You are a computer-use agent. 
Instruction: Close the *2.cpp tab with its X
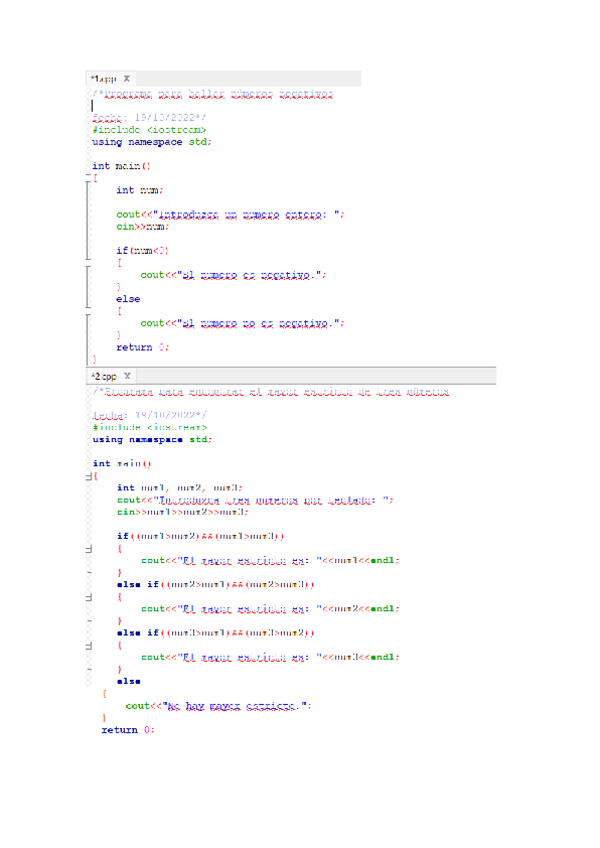pos(127,376)
